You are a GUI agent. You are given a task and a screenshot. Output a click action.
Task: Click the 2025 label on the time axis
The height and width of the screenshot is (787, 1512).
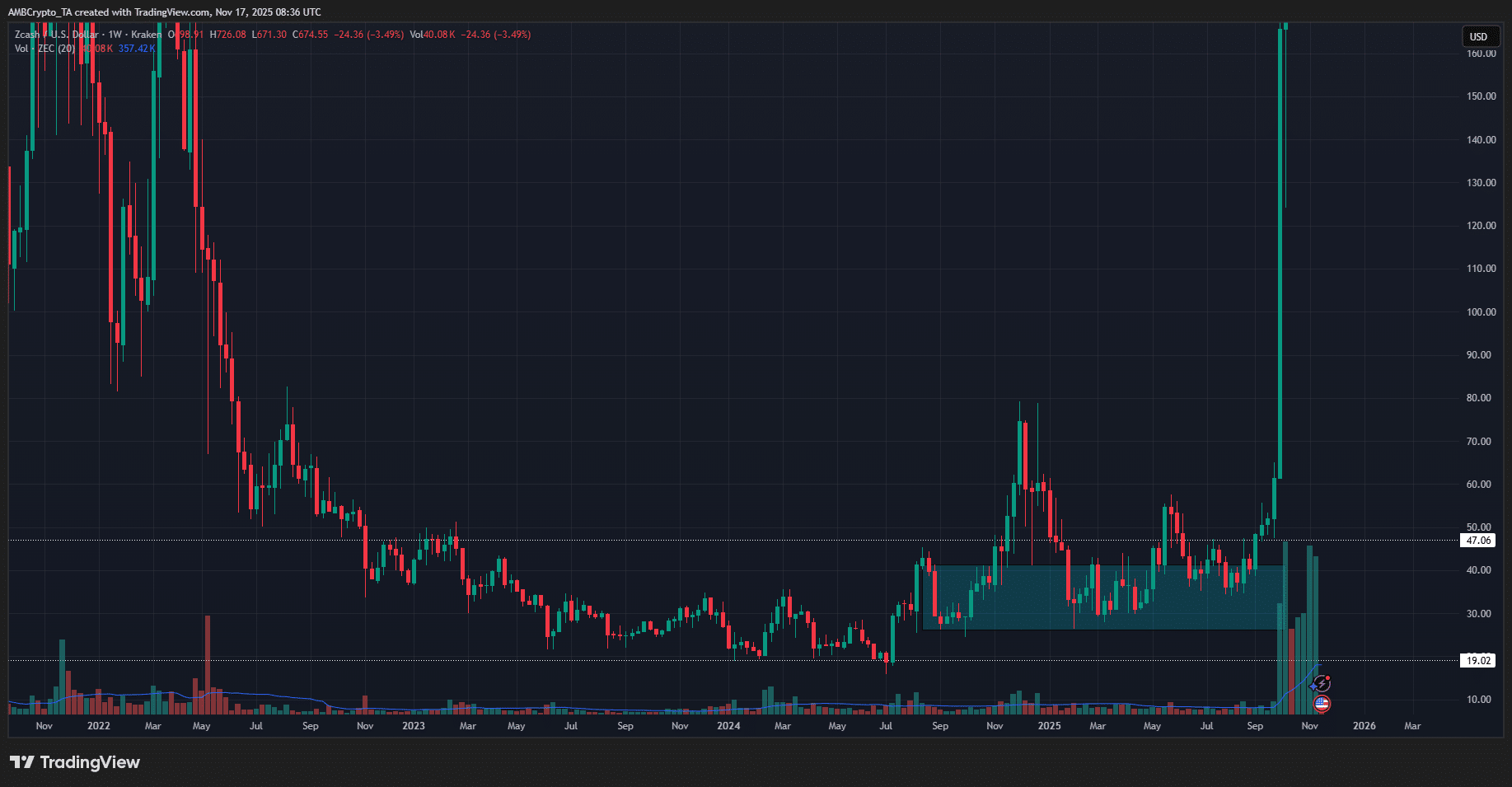coord(1049,726)
